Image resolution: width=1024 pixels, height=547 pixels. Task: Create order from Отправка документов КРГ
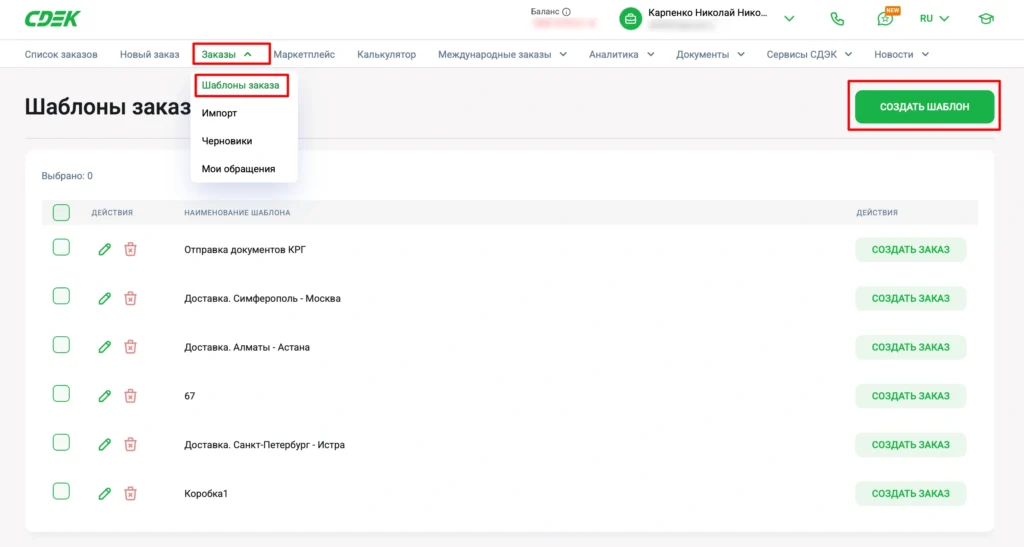[x=910, y=249]
